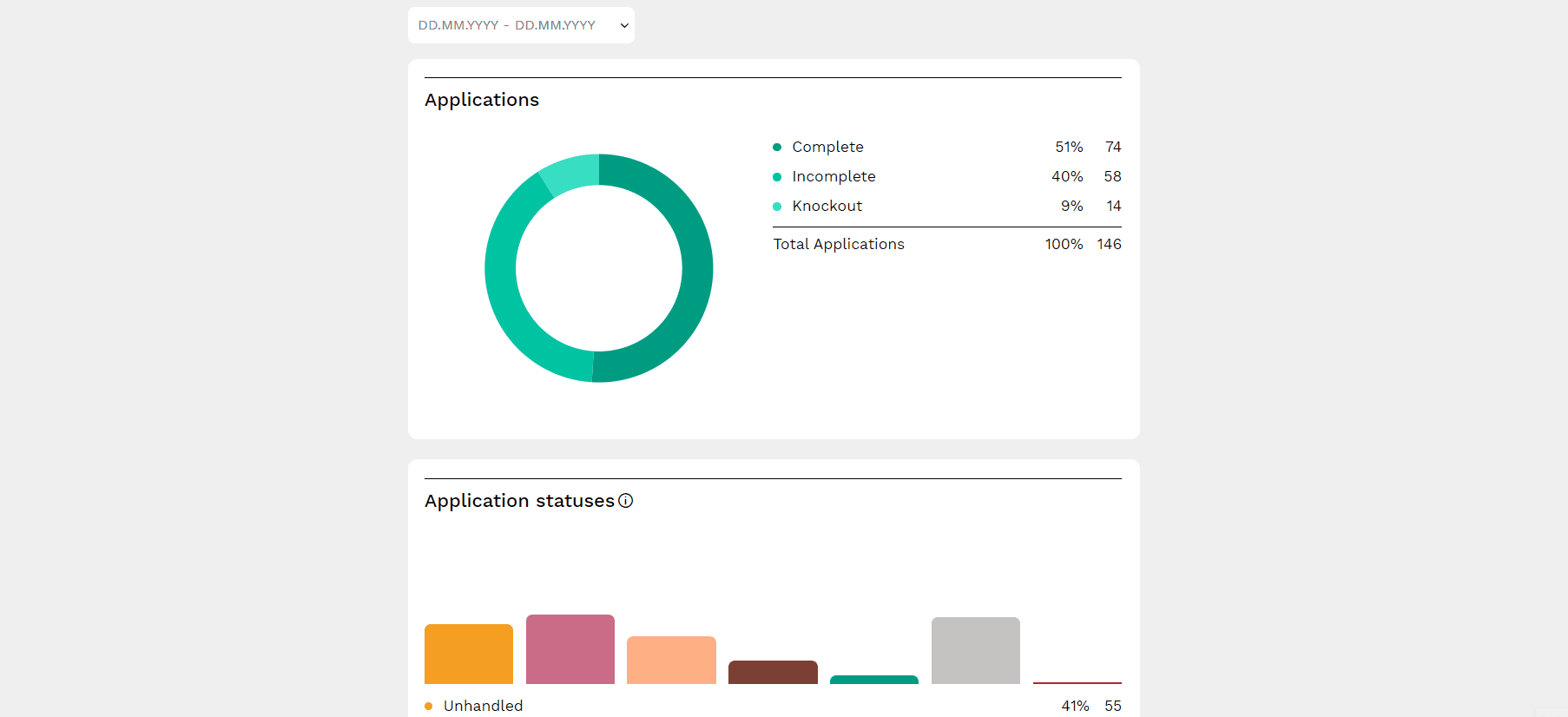Click the Unhandled status label
The height and width of the screenshot is (717, 1568).
(x=483, y=706)
